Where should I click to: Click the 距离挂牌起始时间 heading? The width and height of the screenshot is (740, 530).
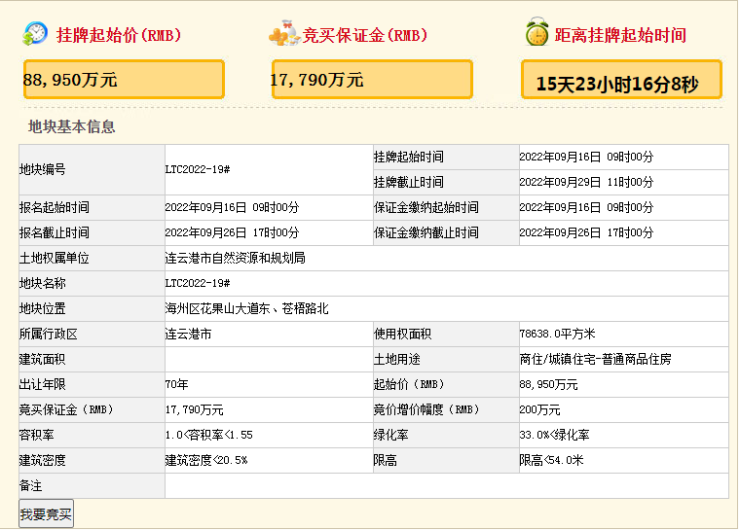(620, 35)
